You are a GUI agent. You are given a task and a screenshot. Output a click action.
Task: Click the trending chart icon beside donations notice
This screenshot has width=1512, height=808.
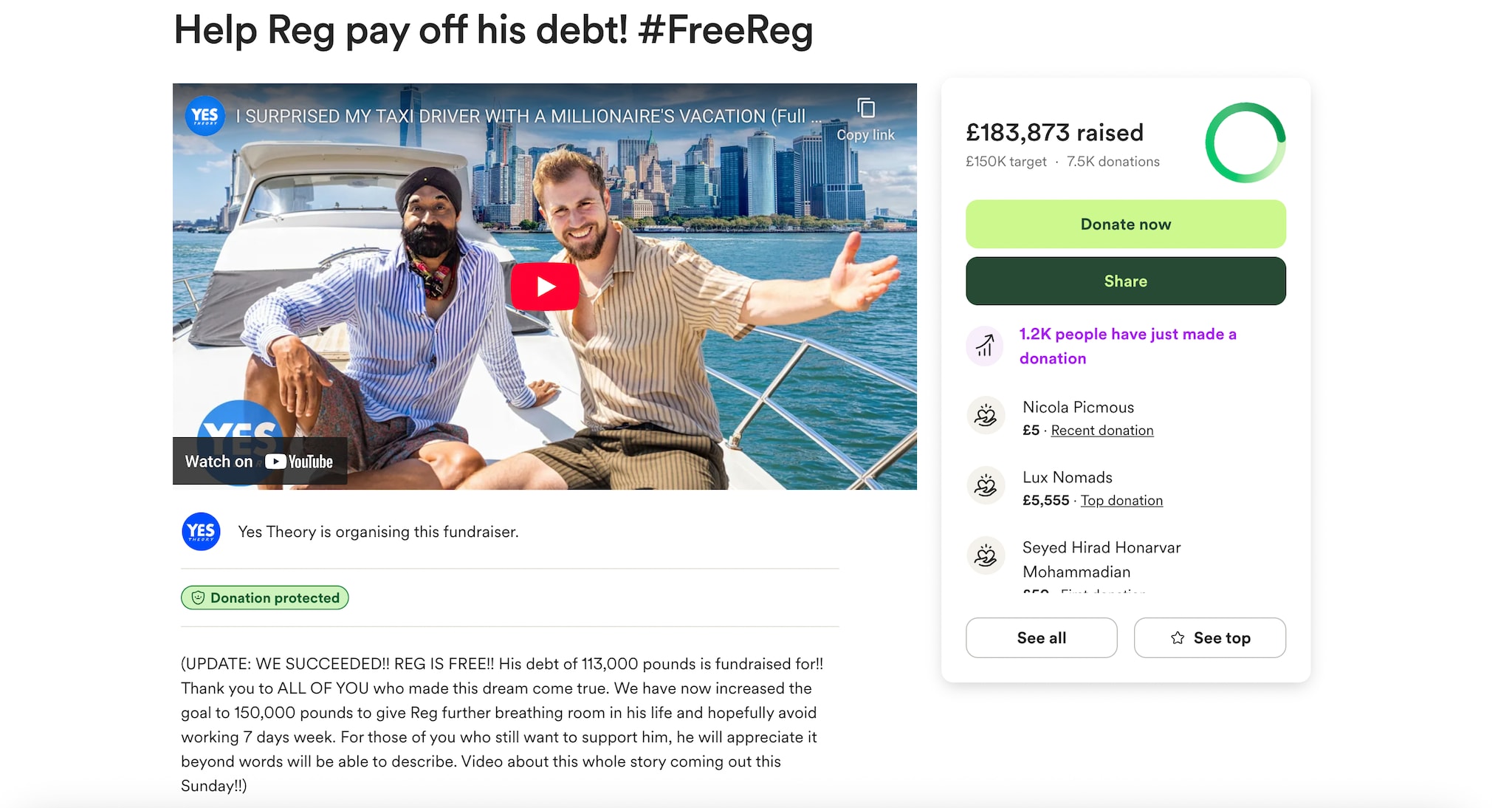[x=985, y=346]
